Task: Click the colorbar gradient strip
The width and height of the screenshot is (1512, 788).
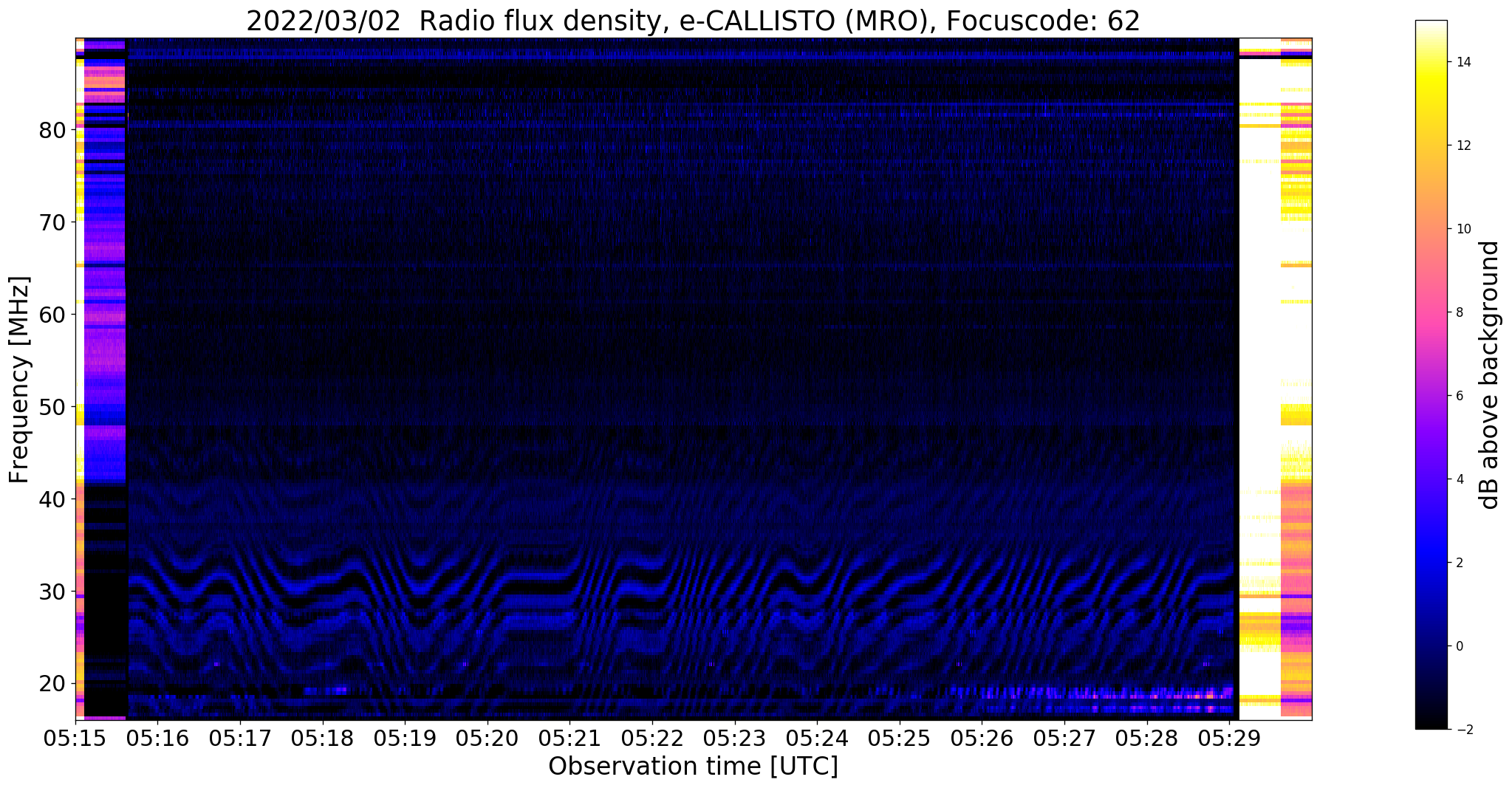Action: 1431,375
